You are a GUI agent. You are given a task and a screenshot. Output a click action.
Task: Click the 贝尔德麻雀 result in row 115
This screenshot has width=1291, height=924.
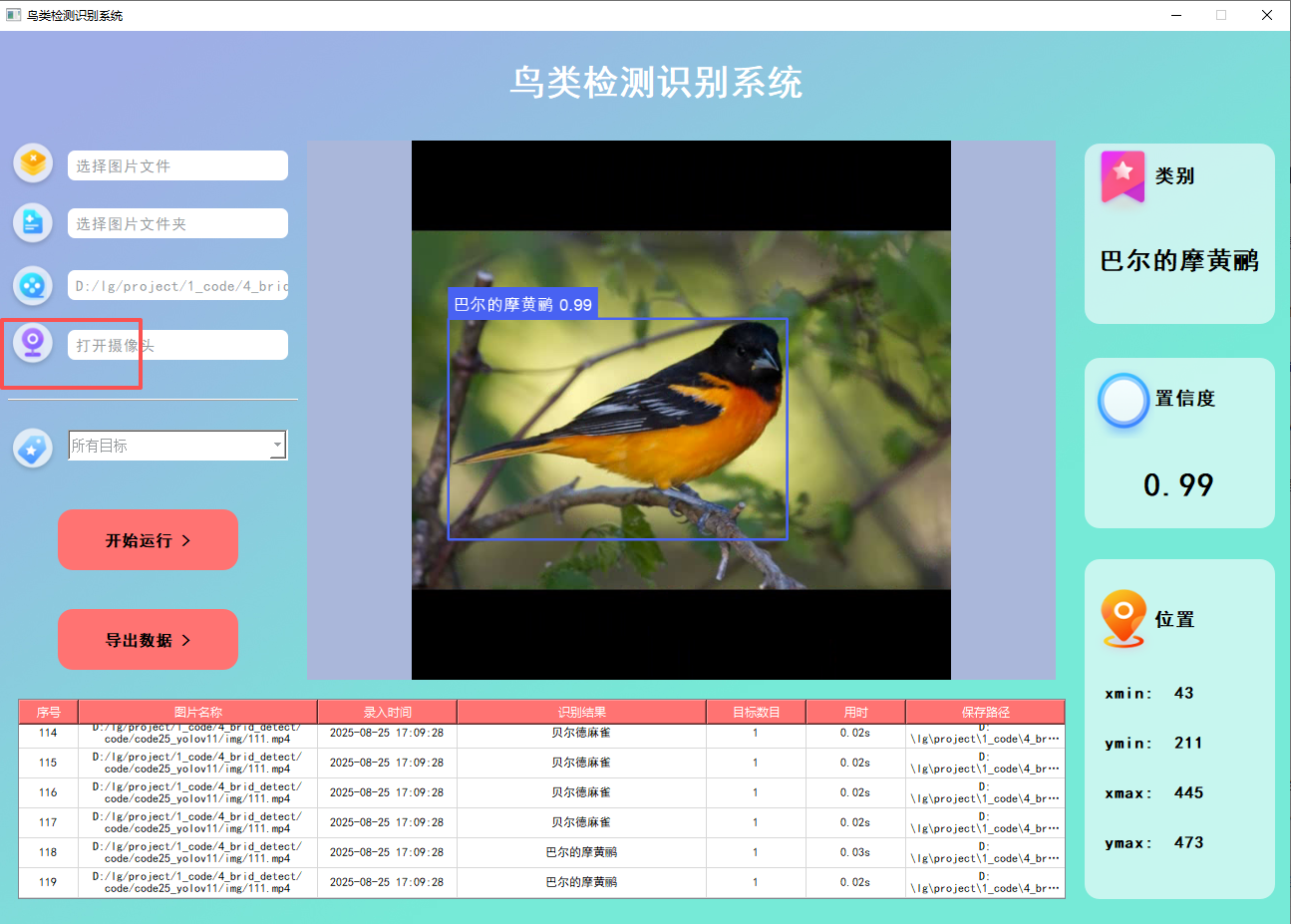581,763
